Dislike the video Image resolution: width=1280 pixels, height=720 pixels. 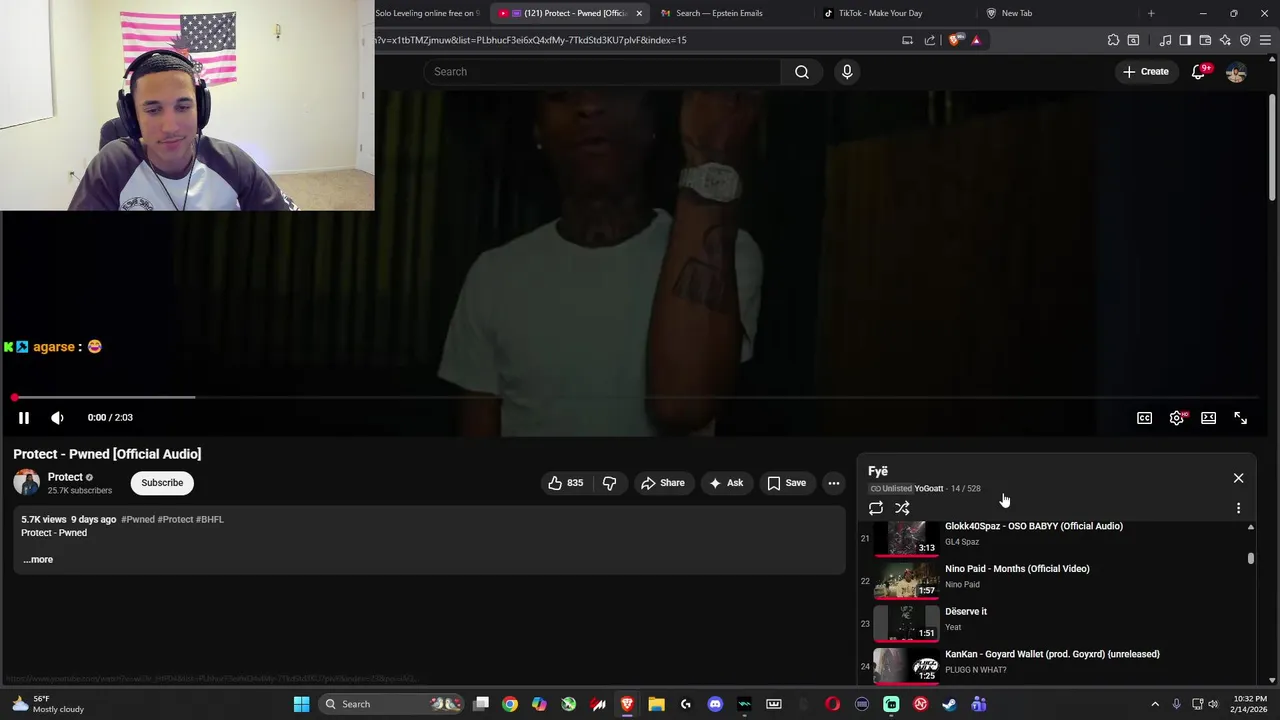(609, 483)
